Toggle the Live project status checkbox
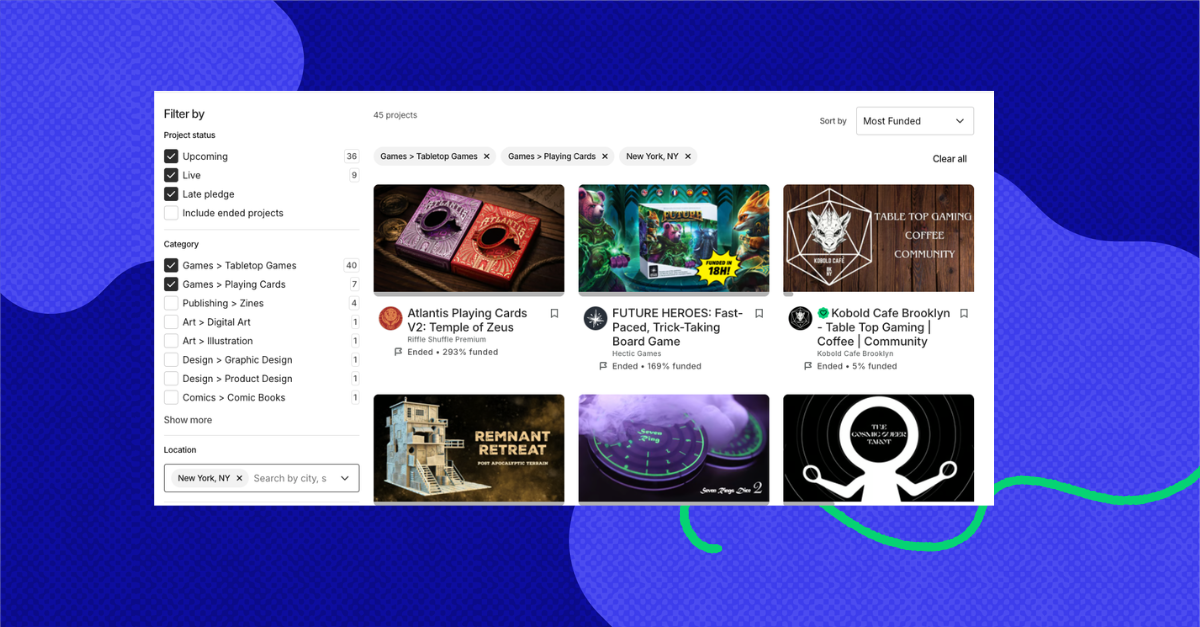Screen dimensions: 1200x627 pyautogui.click(x=171, y=175)
